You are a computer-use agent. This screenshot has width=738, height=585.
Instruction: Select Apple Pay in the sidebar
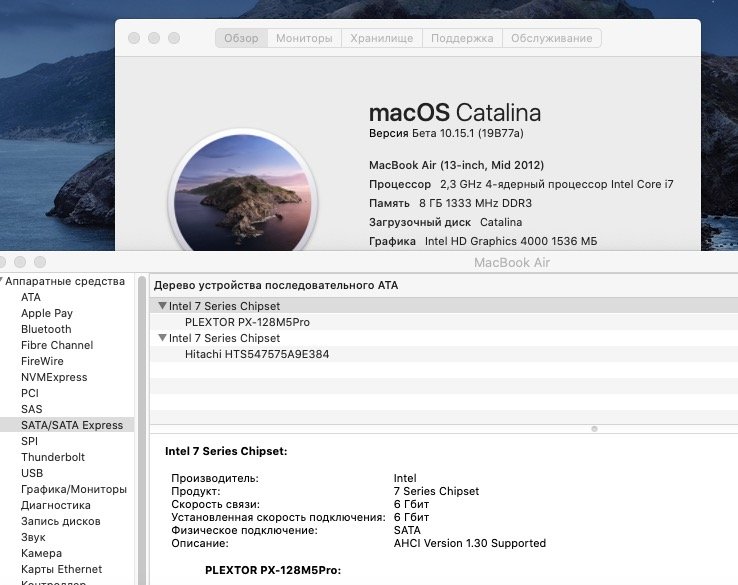47,313
